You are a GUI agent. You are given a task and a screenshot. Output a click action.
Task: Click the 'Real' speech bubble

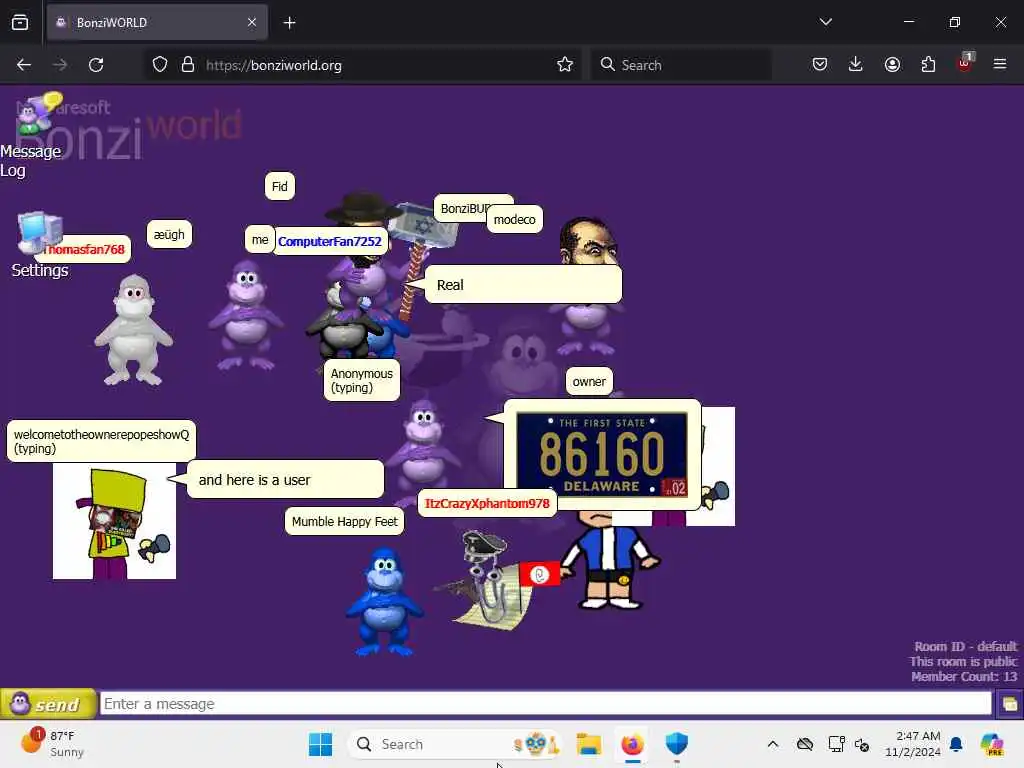coord(523,285)
